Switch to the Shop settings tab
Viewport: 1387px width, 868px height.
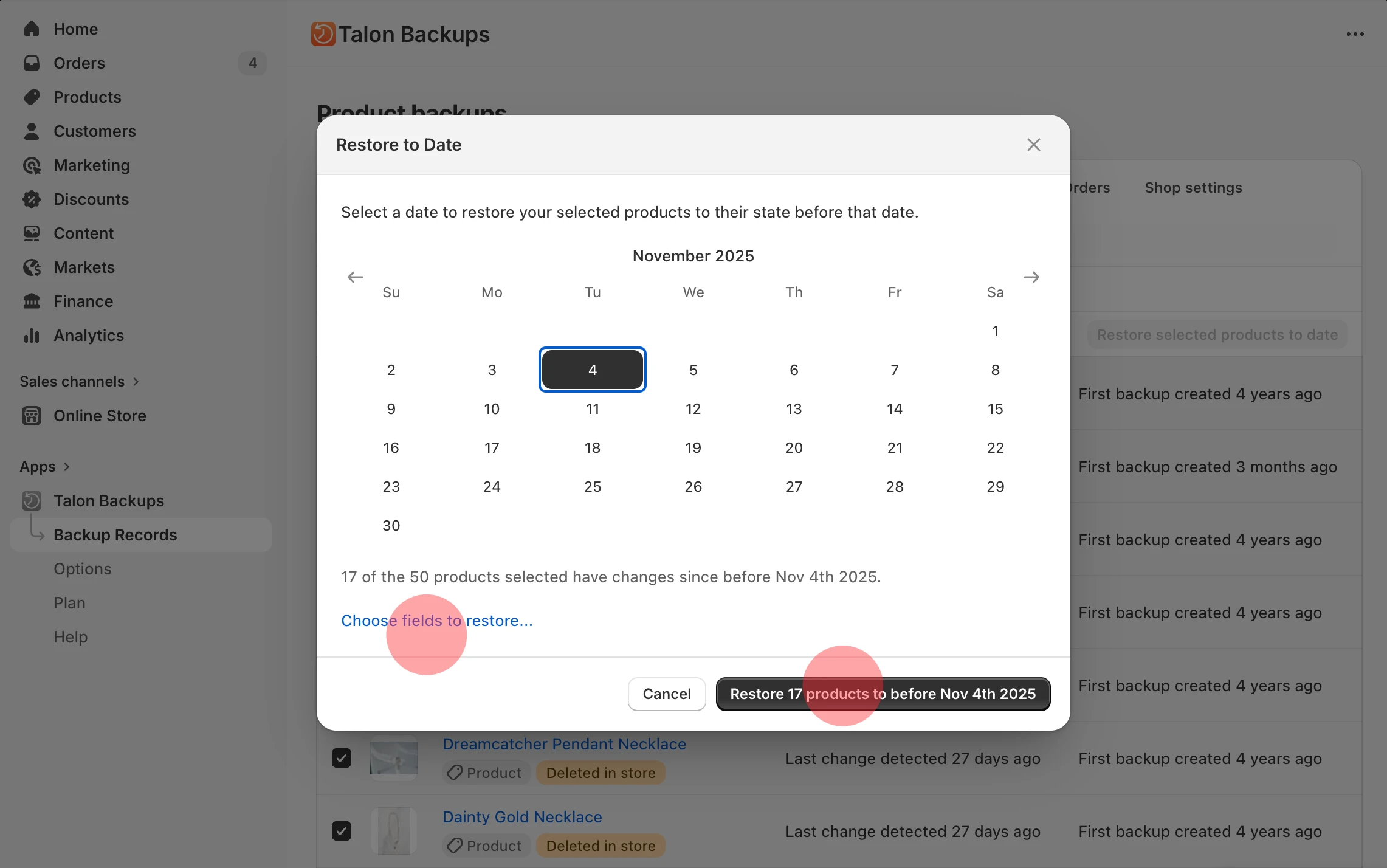click(x=1193, y=187)
